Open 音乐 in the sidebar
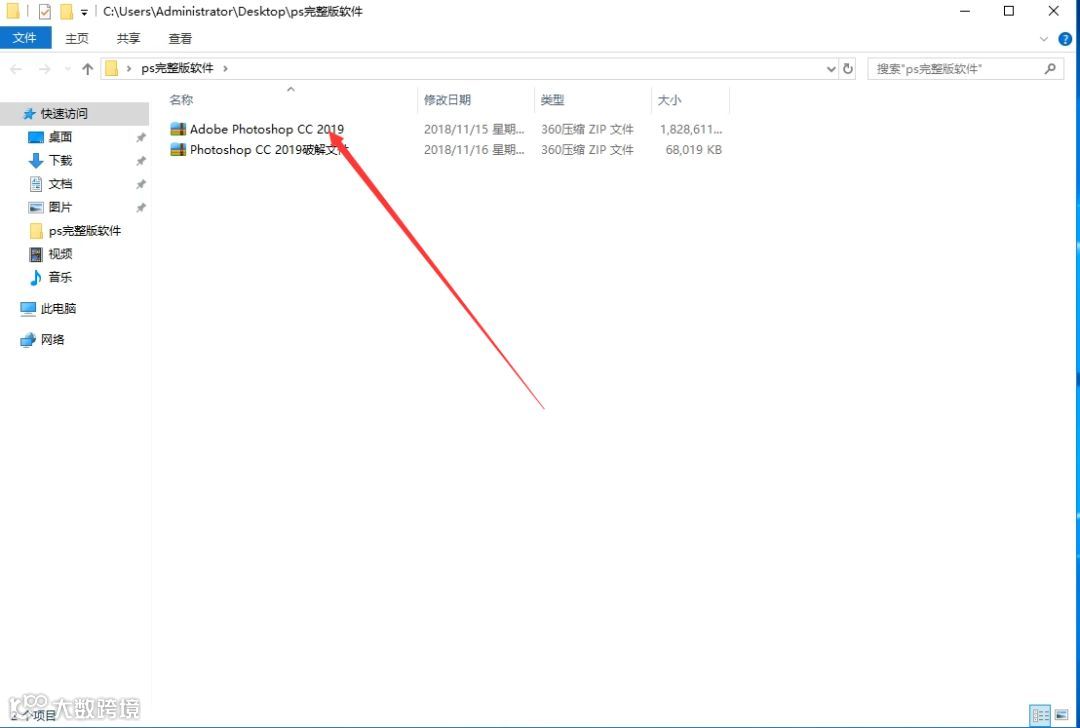The height and width of the screenshot is (728, 1080). point(60,278)
